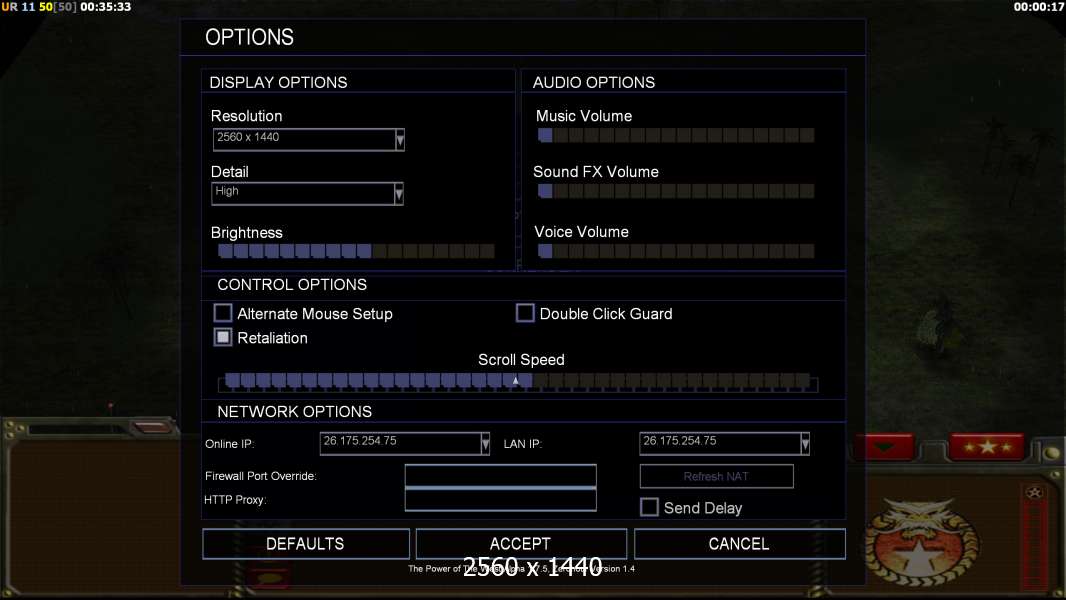Adjust the Brightness slider
This screenshot has height=600, width=1066.
pos(356,251)
